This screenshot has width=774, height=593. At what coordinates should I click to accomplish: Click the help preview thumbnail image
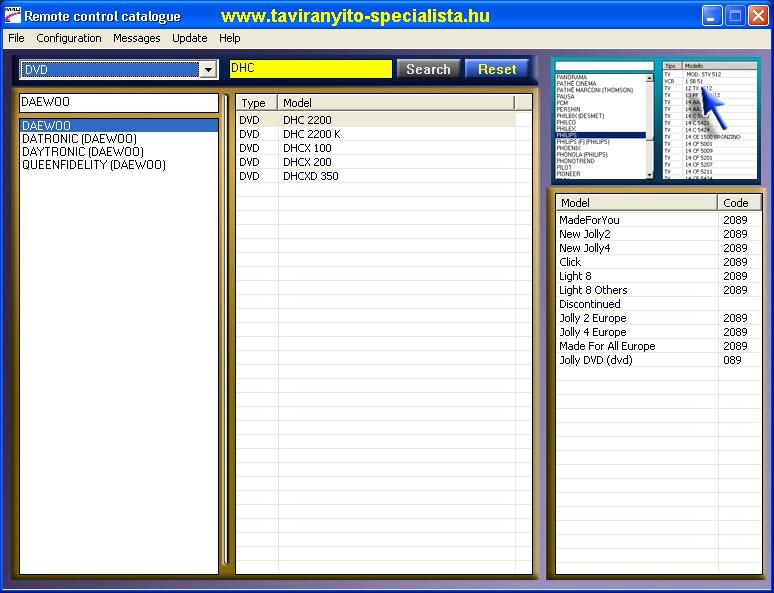(x=656, y=120)
